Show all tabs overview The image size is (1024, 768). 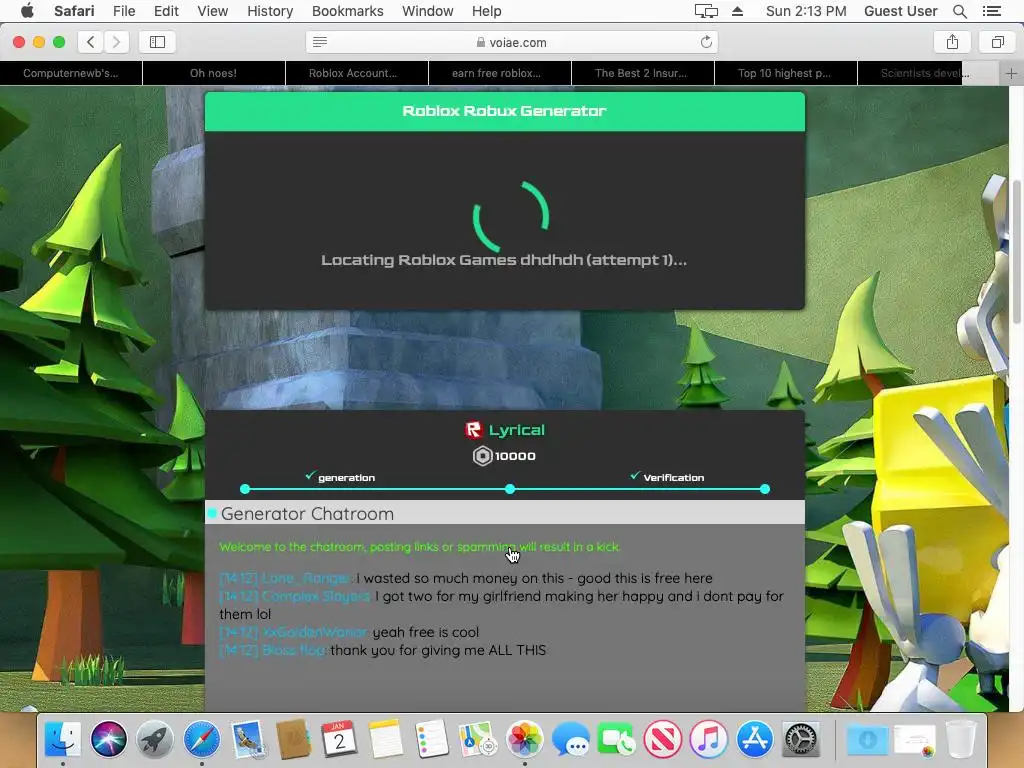[997, 42]
